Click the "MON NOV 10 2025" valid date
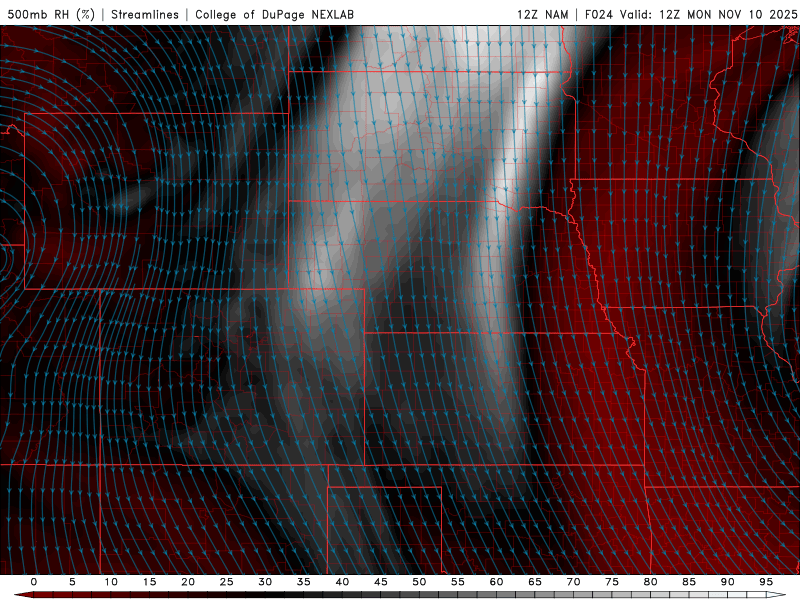 (x=742, y=14)
